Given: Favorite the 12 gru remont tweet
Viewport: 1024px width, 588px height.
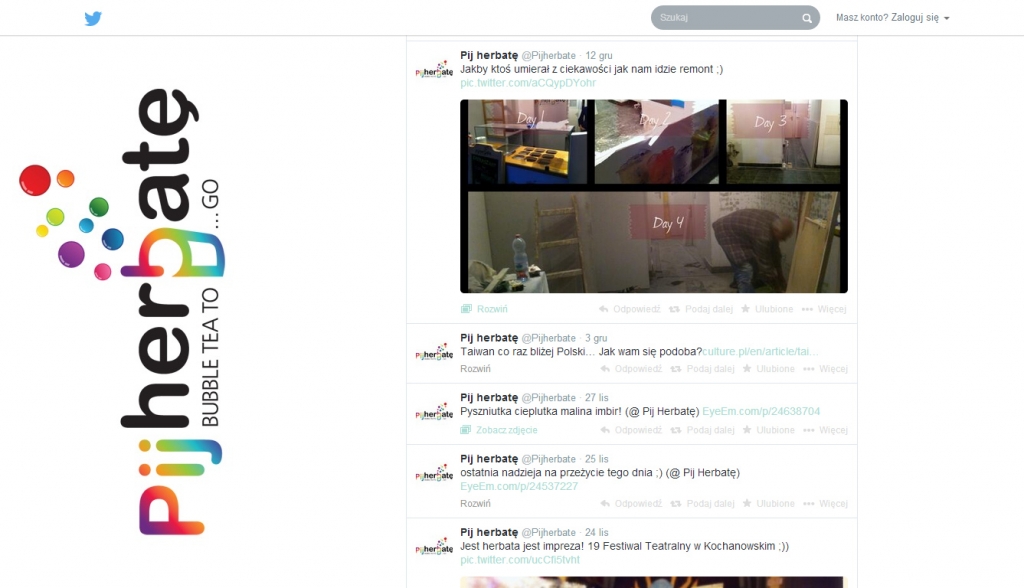Looking at the screenshot, I should 767,309.
